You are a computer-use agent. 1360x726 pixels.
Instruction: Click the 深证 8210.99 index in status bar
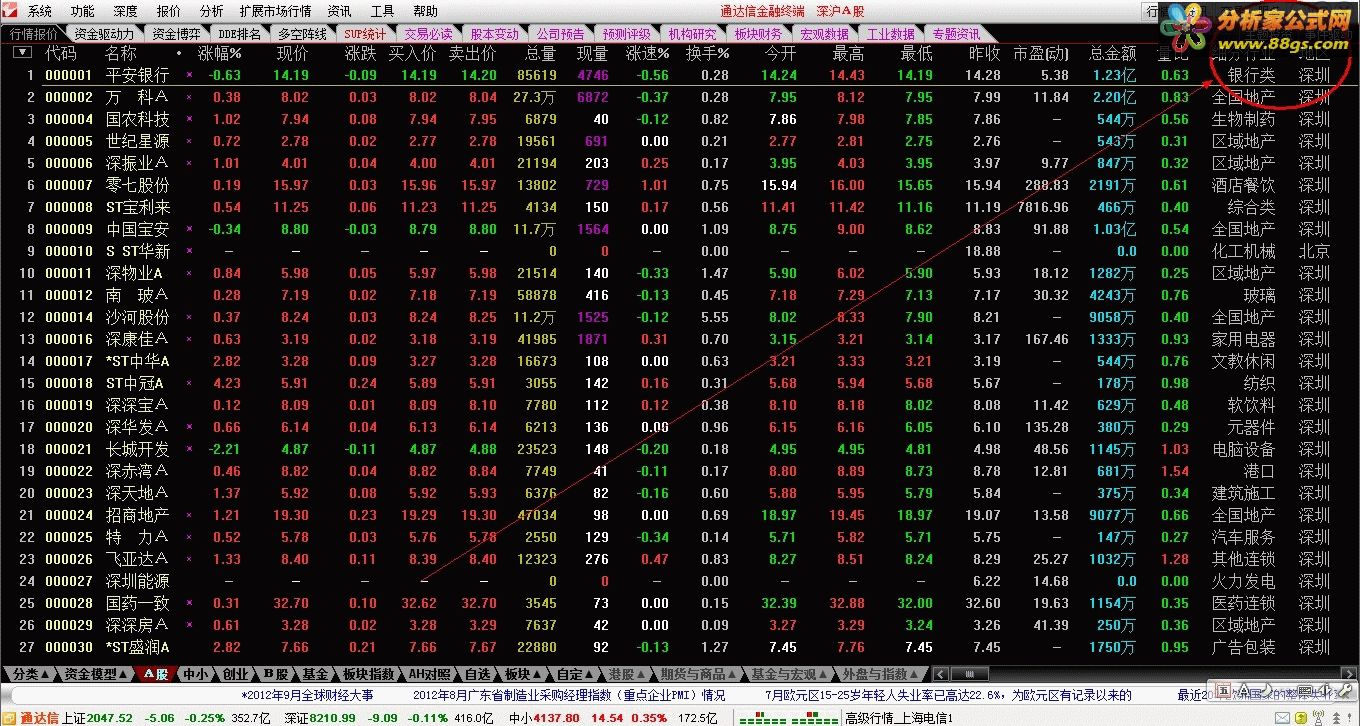pyautogui.click(x=320, y=717)
